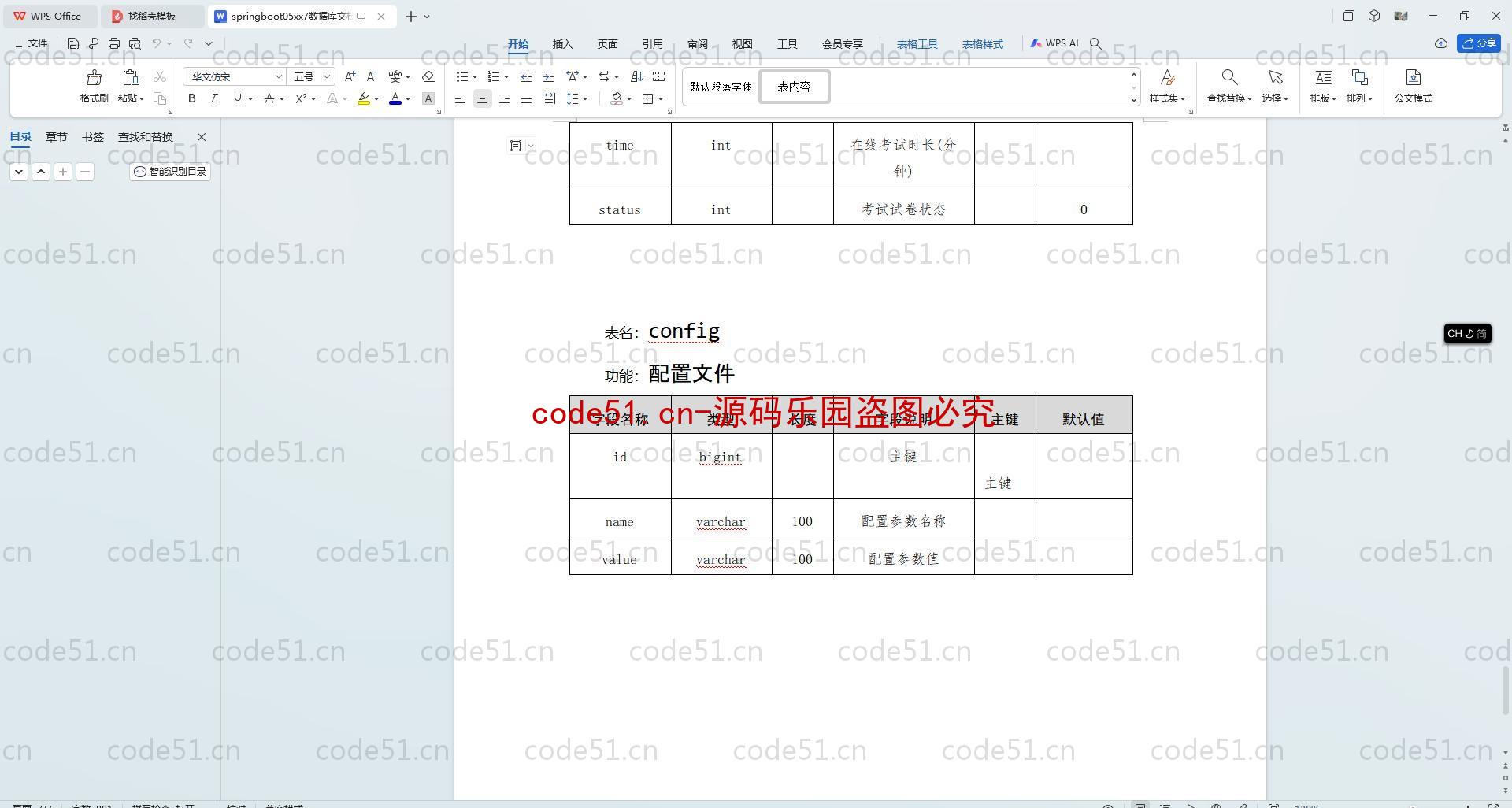
Task: Switch to the 章节 Chapters pane tab
Action: point(56,137)
